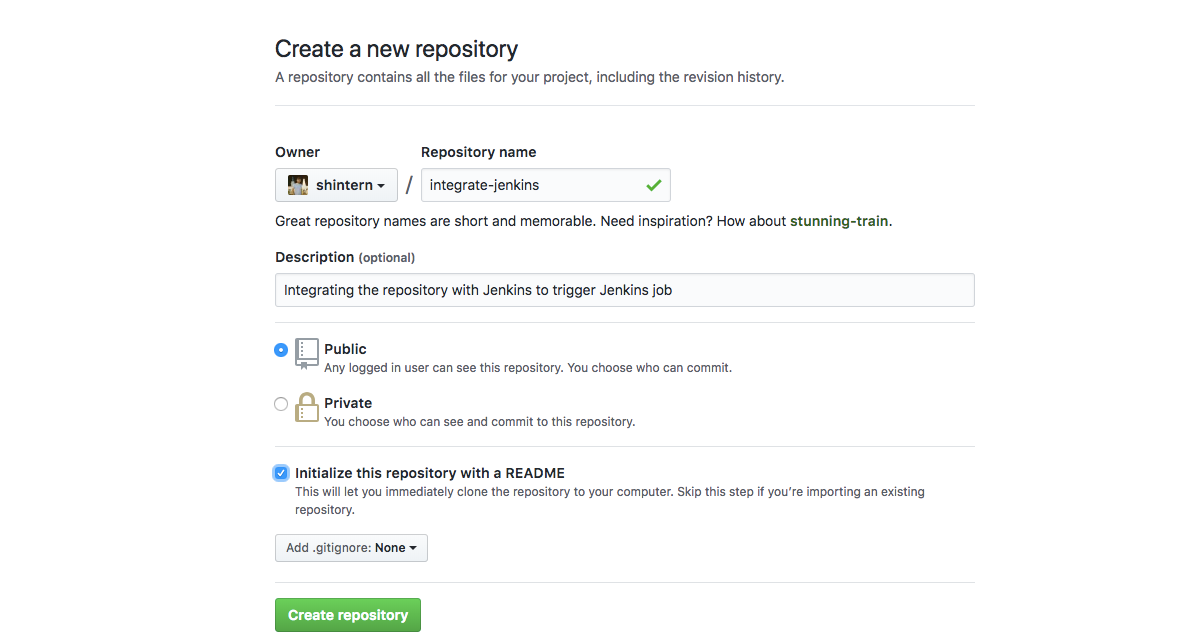Click the Initialize this repository README label
Viewport: 1197px width, 635px height.
point(430,473)
